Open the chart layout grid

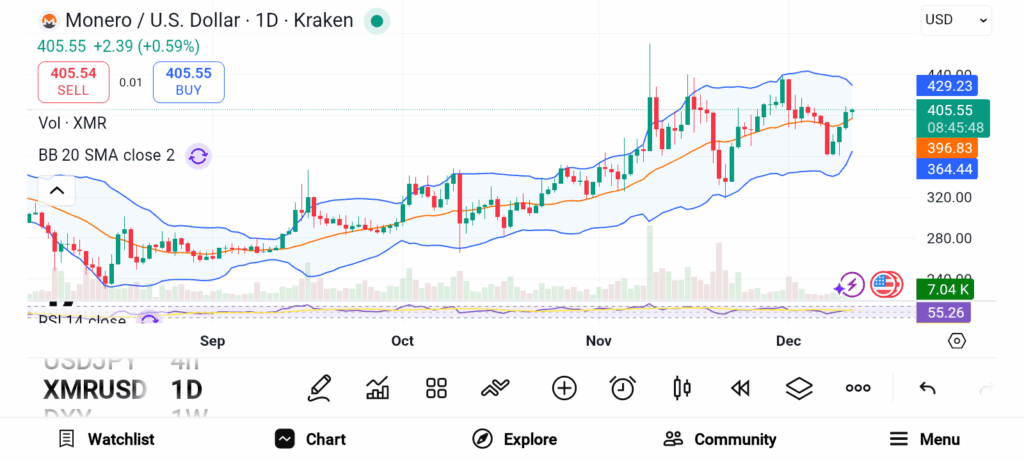coord(436,388)
